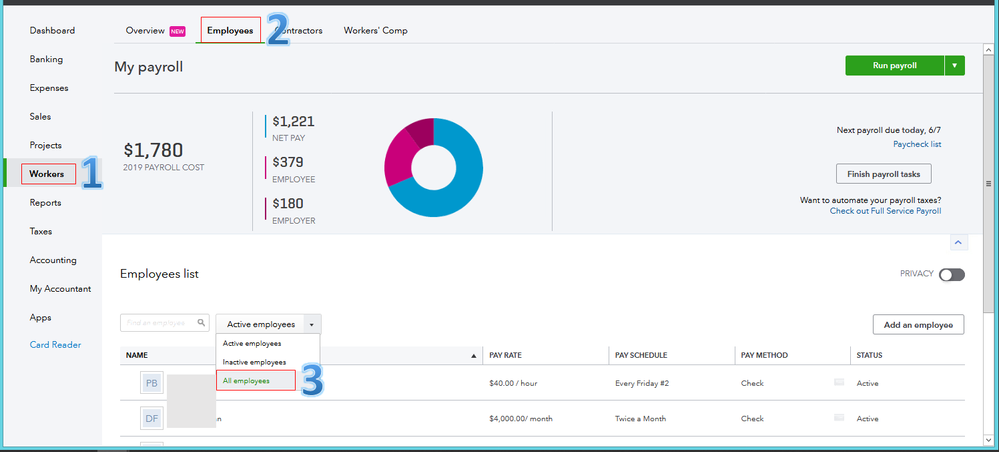The image size is (999, 452).
Task: Switch to the Workers' Comp tab
Action: (375, 31)
